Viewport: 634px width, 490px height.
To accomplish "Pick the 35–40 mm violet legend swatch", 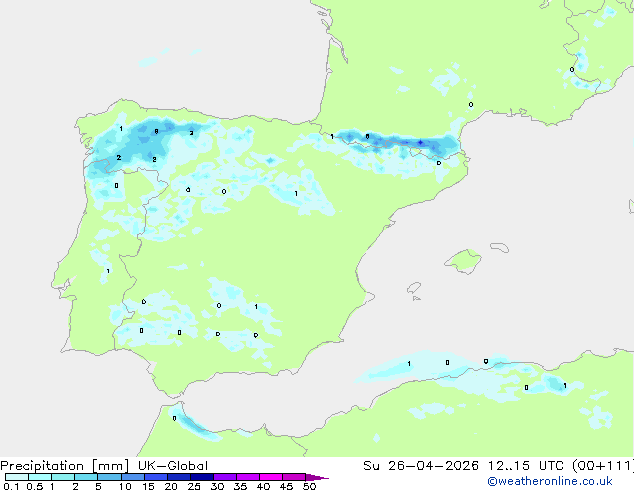I will [x=247, y=477].
